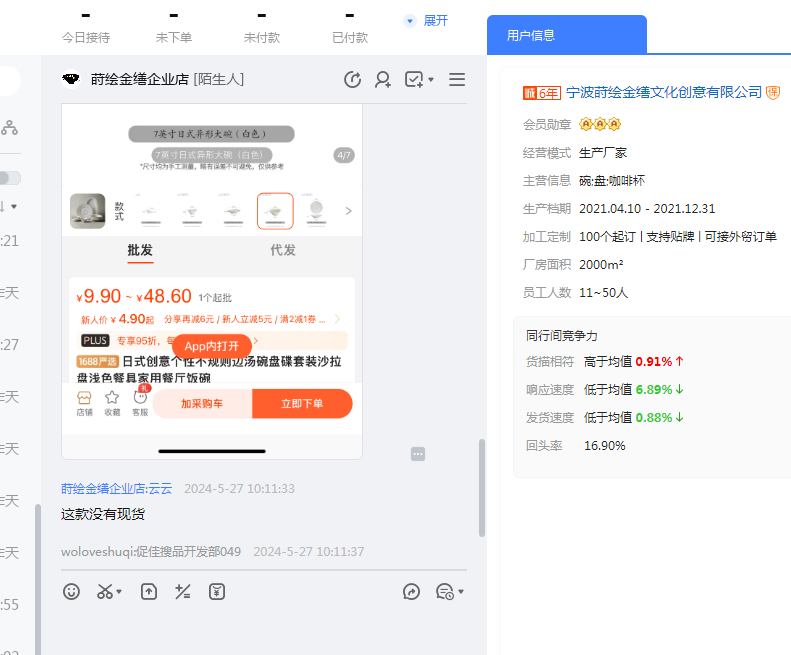Screen dimensions: 791x655
Task: Click the file upload icon
Action: click(x=149, y=591)
